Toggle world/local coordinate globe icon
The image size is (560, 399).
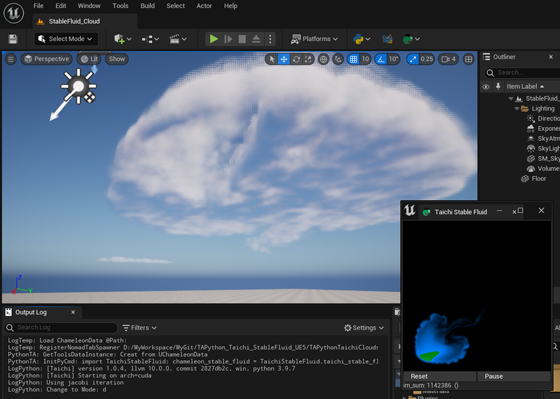323,59
